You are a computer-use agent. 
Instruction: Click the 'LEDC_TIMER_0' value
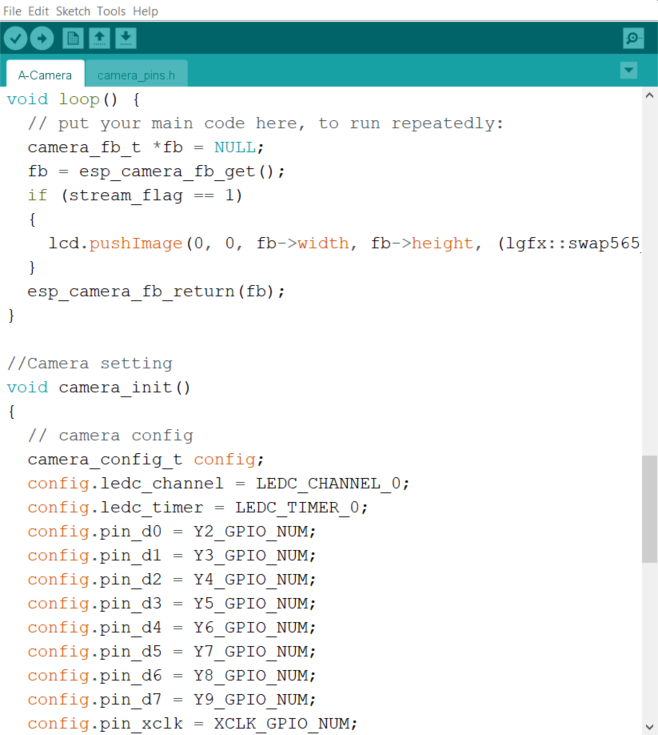pos(297,507)
